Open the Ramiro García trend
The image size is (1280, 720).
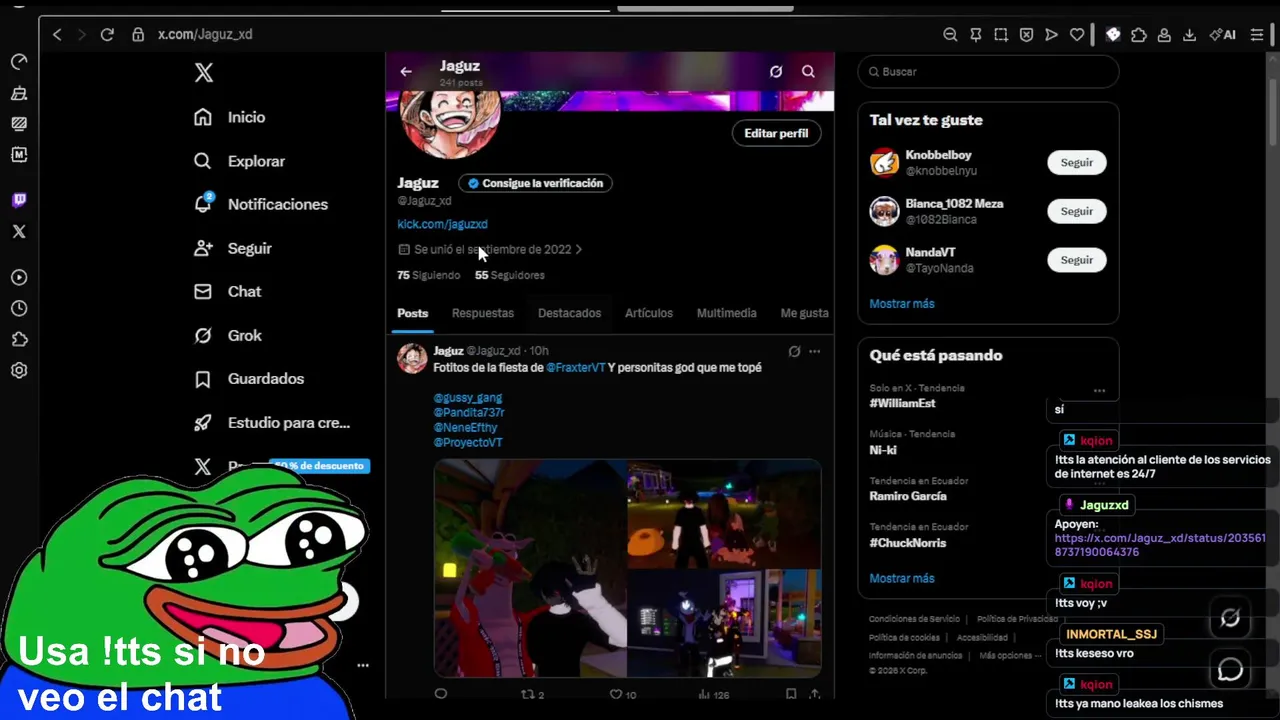tap(908, 496)
